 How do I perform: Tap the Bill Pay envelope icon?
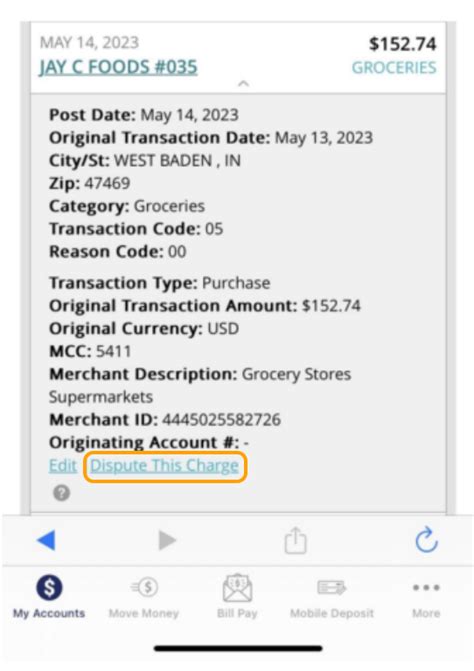[237, 588]
